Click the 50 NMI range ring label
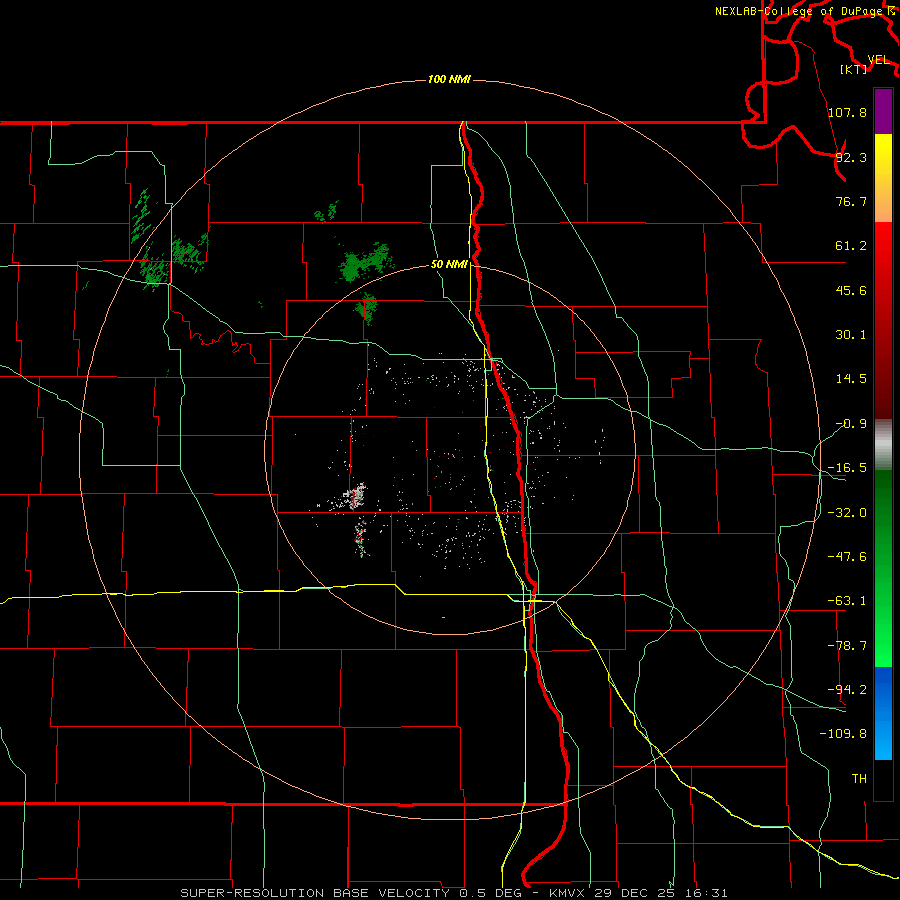900x900 pixels. (449, 264)
